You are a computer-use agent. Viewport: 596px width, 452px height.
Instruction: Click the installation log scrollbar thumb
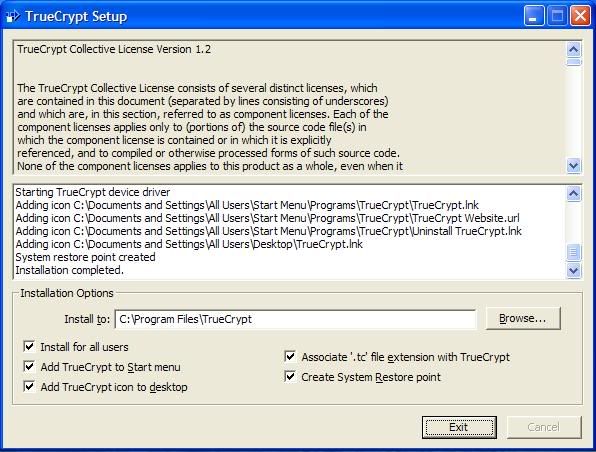pyautogui.click(x=574, y=252)
